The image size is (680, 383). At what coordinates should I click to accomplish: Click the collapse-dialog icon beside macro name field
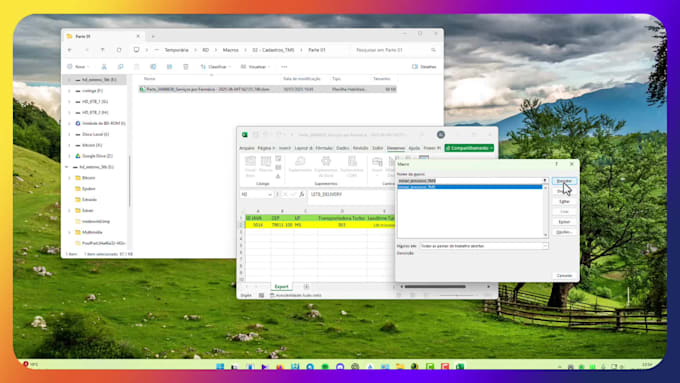click(545, 180)
